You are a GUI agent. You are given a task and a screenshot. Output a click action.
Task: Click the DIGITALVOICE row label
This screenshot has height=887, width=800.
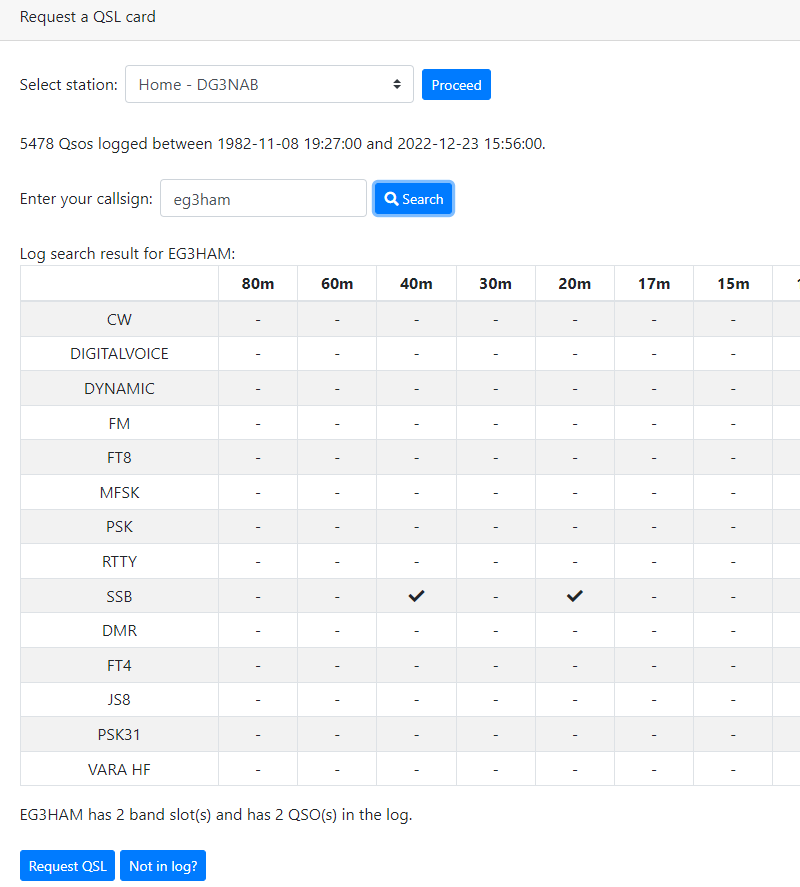point(118,353)
